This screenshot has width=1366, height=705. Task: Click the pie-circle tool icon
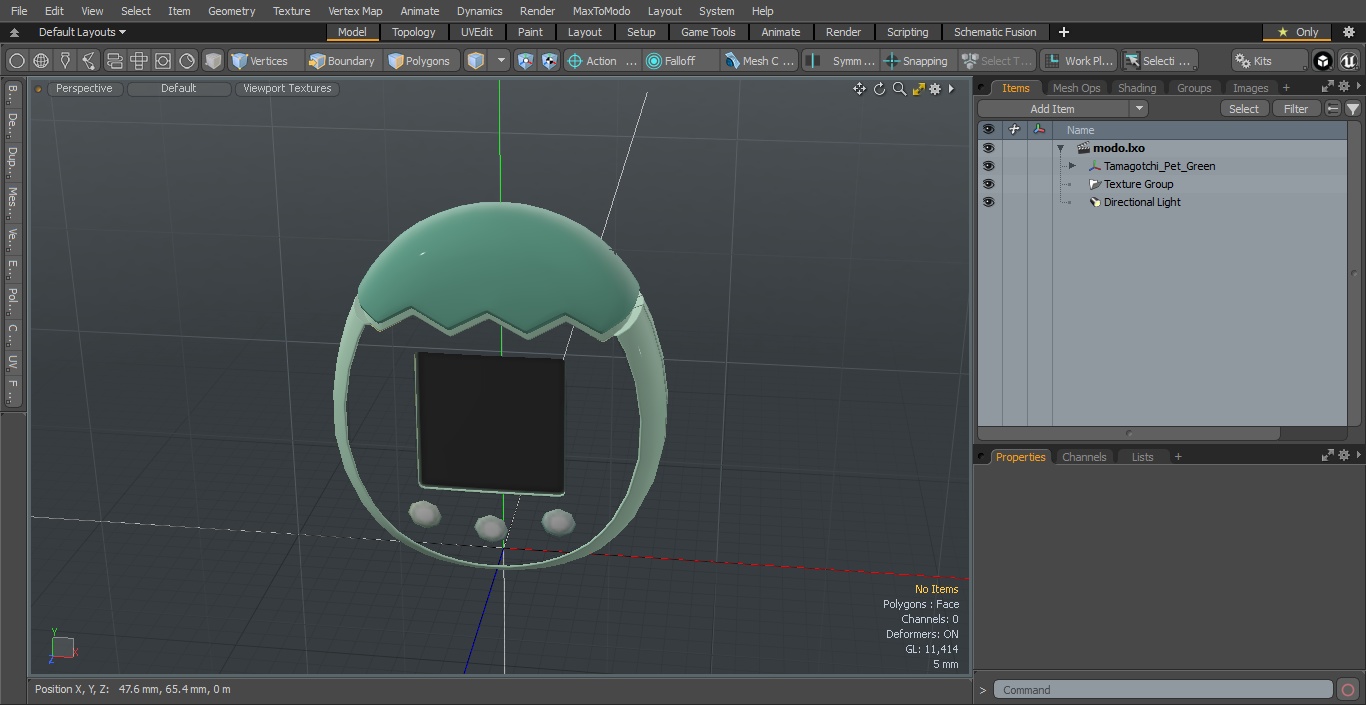click(186, 61)
